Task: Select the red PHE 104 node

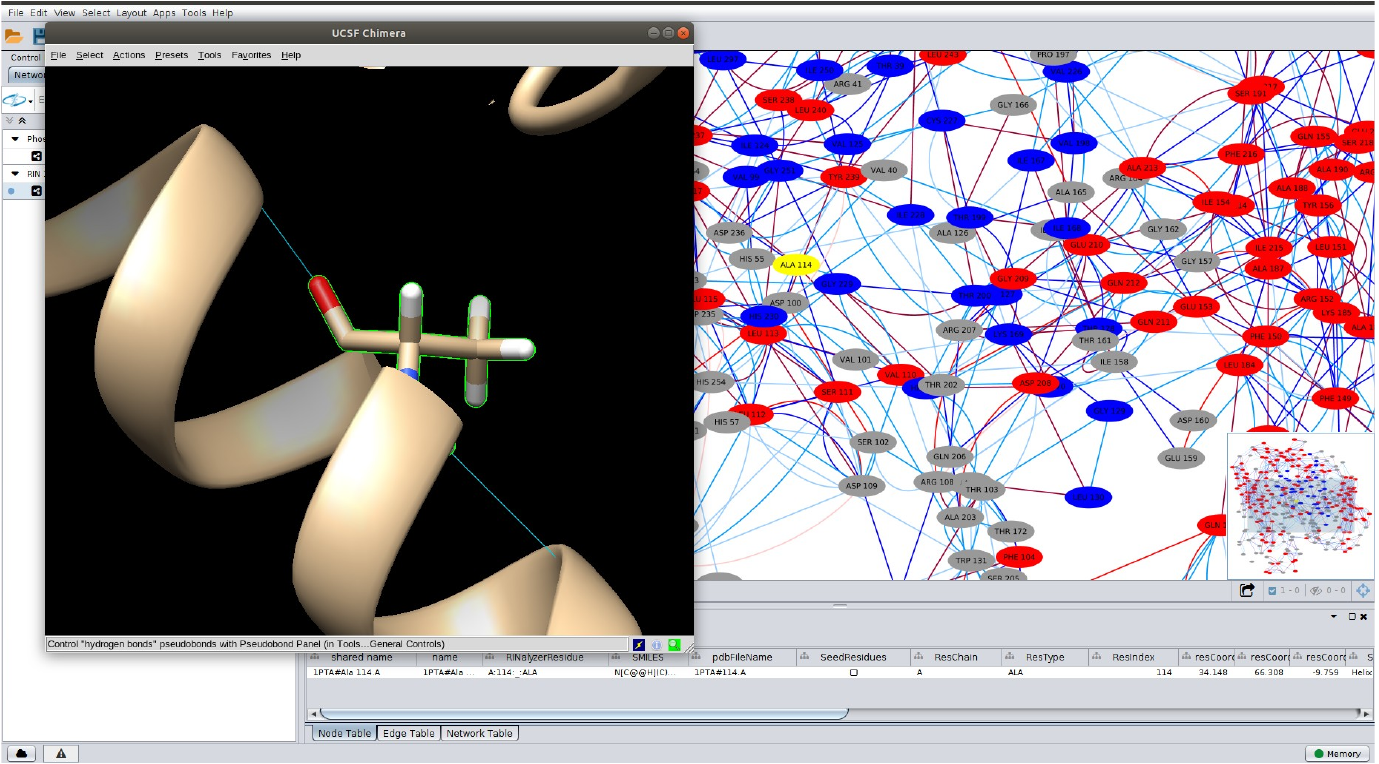Action: coord(1019,557)
